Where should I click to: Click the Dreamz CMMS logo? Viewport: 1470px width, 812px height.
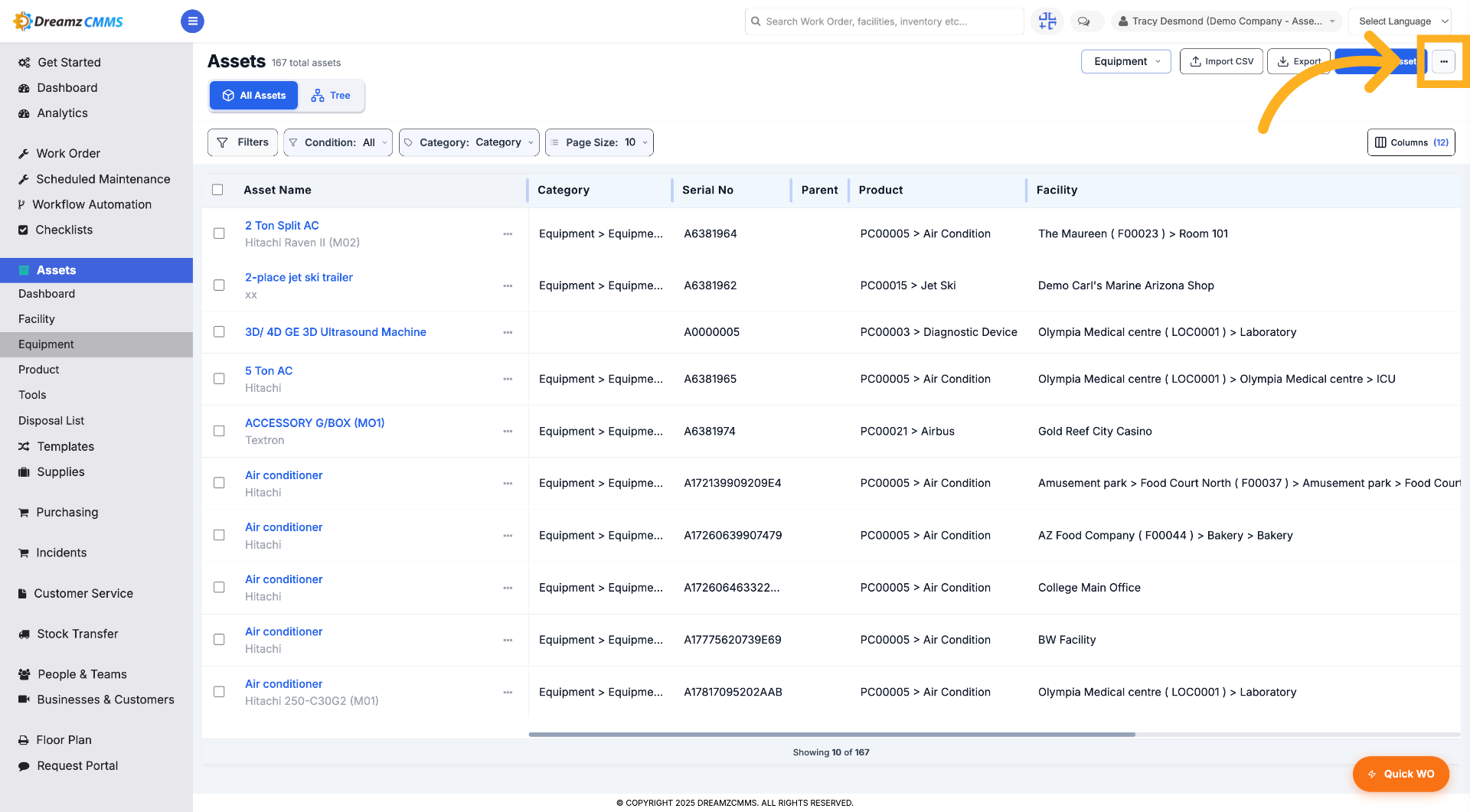point(68,21)
